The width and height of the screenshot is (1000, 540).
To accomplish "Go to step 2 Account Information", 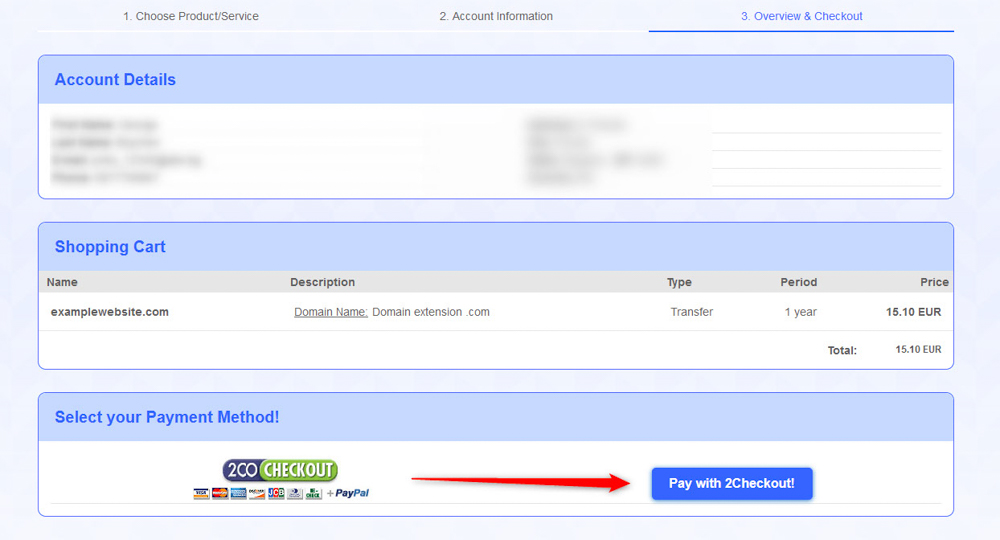I will point(496,16).
